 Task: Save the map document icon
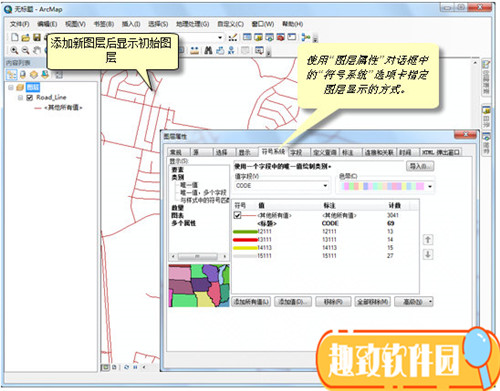pyautogui.click(x=37, y=37)
